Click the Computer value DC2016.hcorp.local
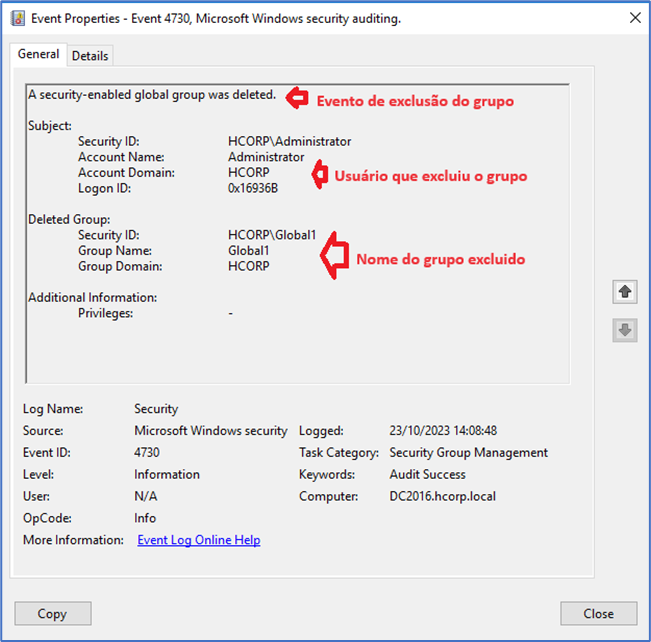The width and height of the screenshot is (651, 642). pos(442,497)
